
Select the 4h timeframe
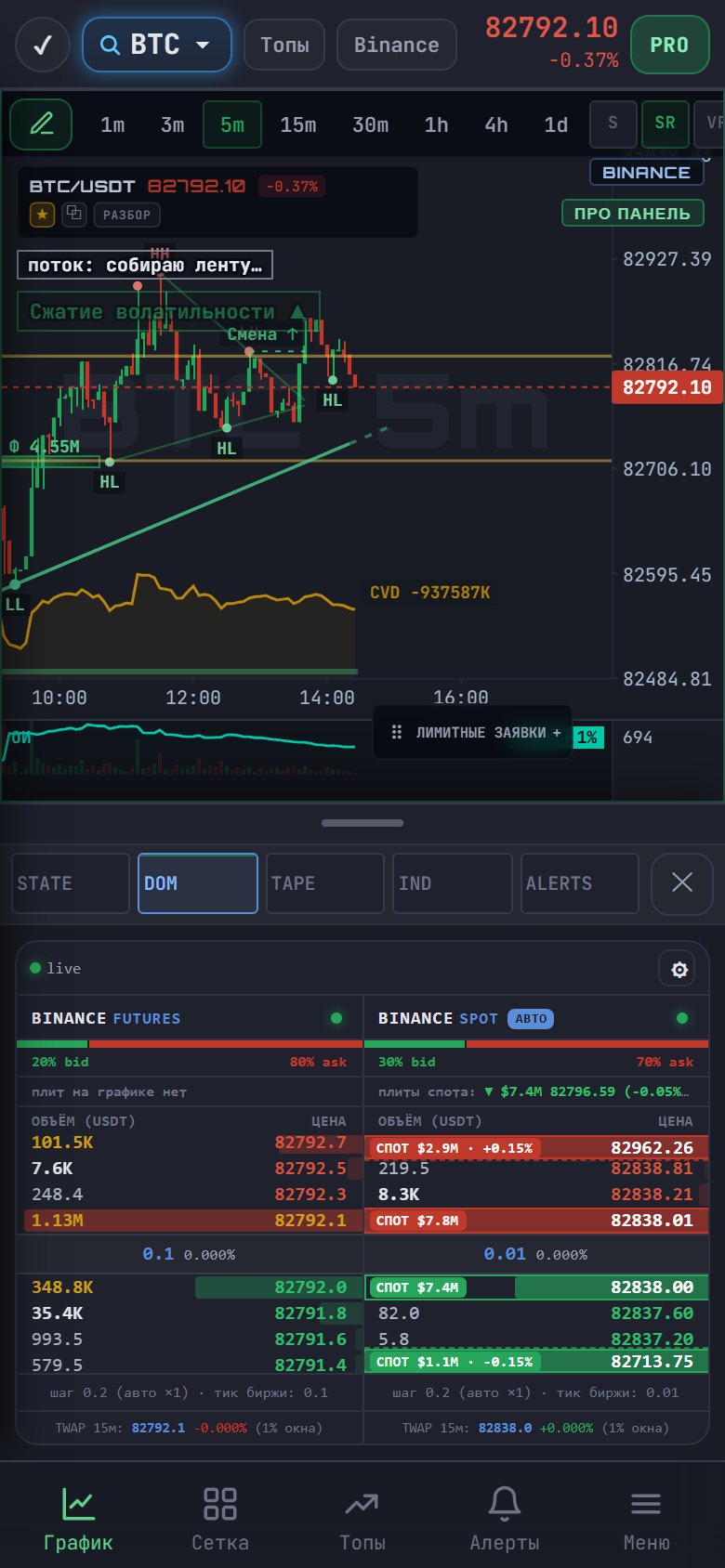pos(496,124)
